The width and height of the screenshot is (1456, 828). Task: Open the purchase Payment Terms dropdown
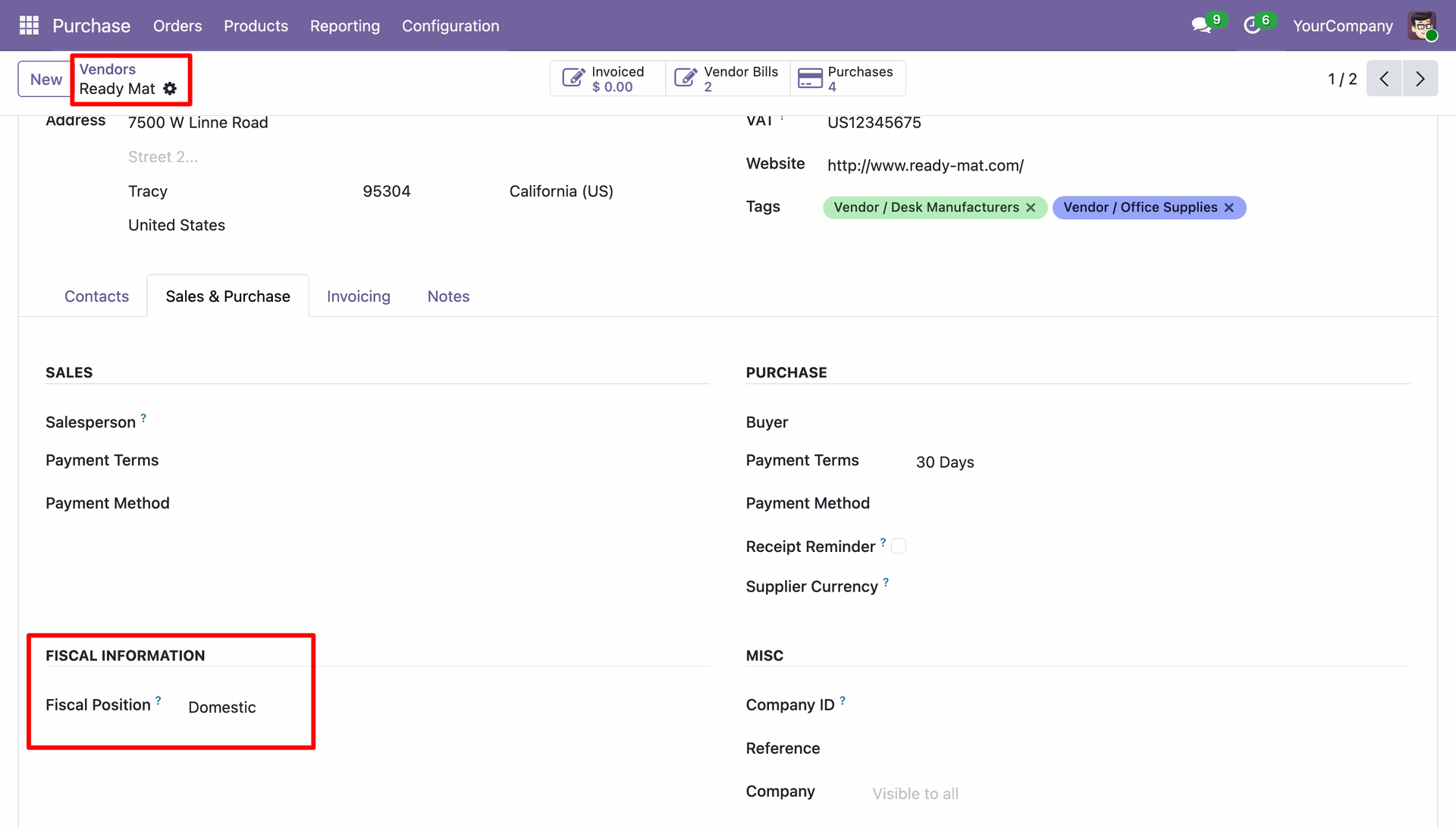tap(945, 463)
